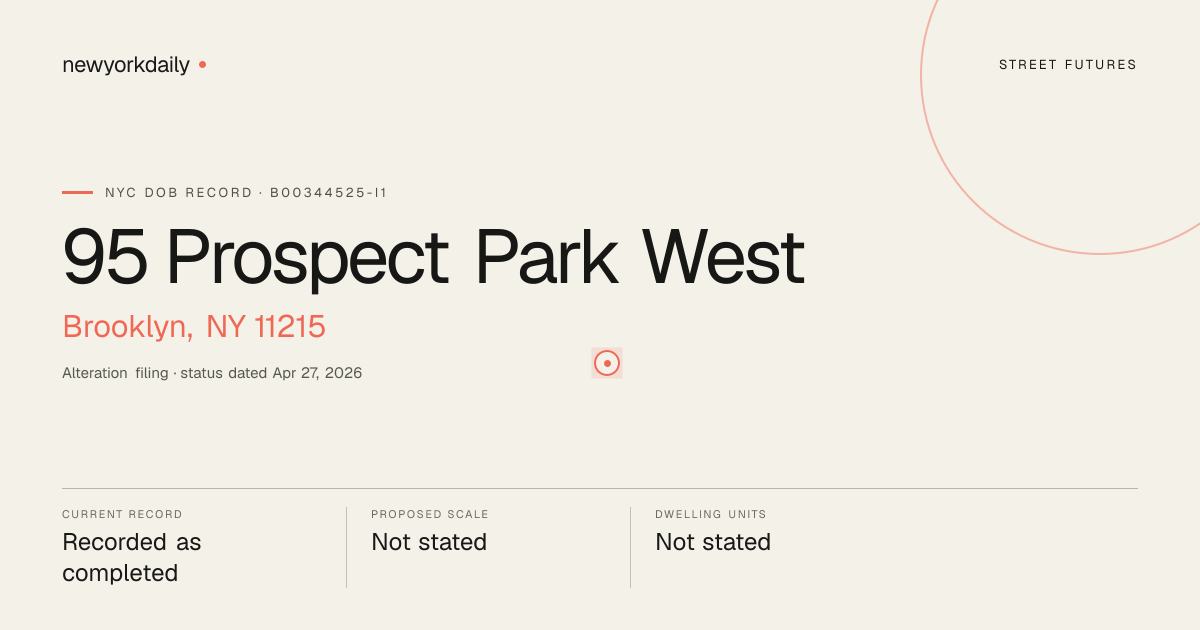Screen dimensions: 1200x630
Task: Click the Brooklyn, NY 11215 address line
Action: coord(194,327)
